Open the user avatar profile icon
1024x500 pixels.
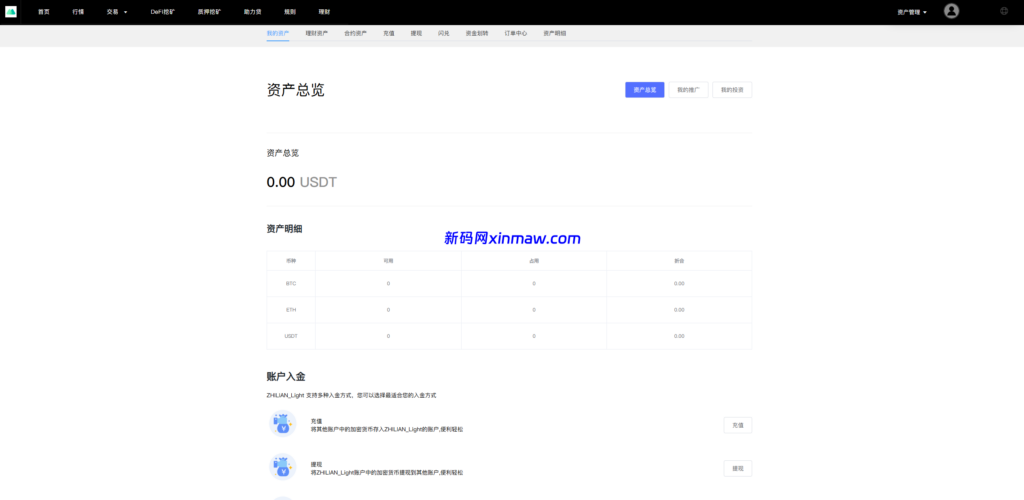(952, 11)
